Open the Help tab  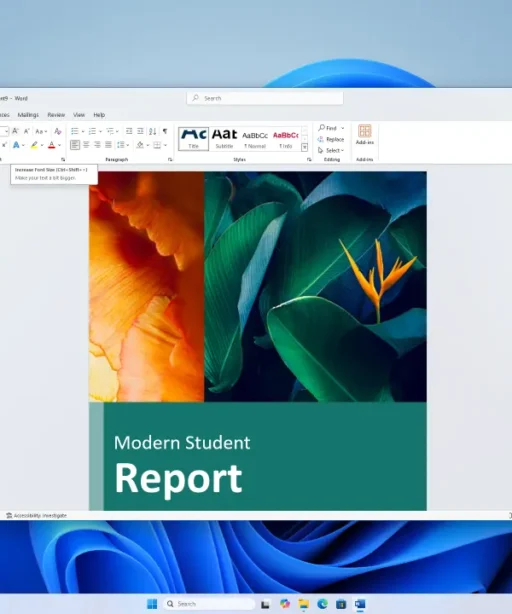(x=99, y=115)
